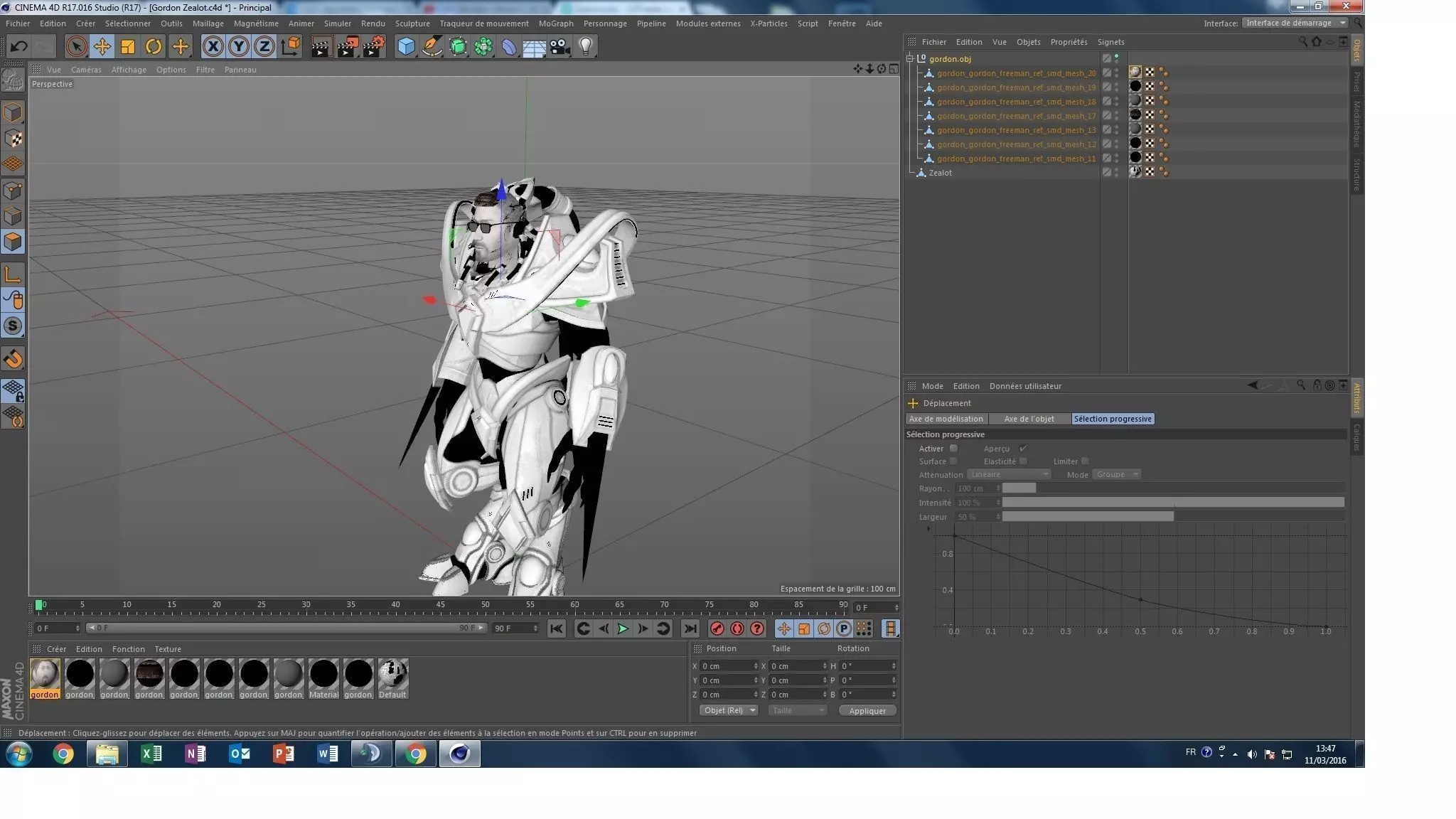The width and height of the screenshot is (1456, 819).
Task: Toggle the Aperçu checkbox
Action: [x=1023, y=449]
